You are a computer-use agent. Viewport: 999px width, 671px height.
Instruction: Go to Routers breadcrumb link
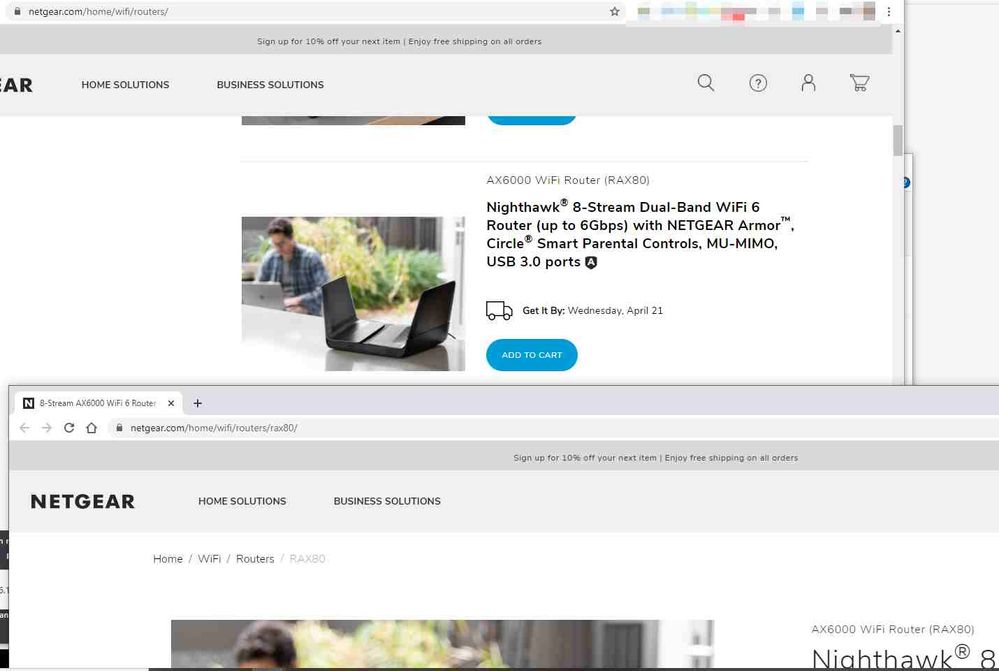[x=255, y=559]
